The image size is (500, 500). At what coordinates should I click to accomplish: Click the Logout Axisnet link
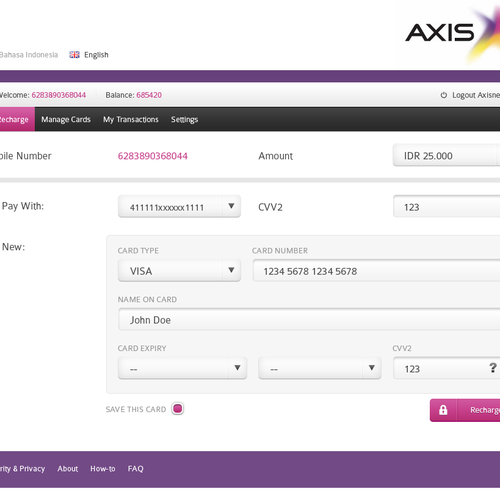pyautogui.click(x=476, y=95)
